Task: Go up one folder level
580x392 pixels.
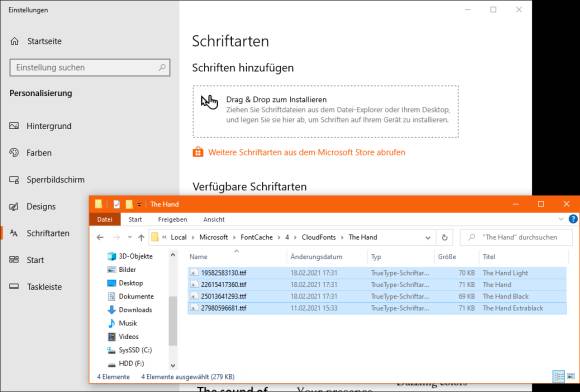Action: coord(141,237)
